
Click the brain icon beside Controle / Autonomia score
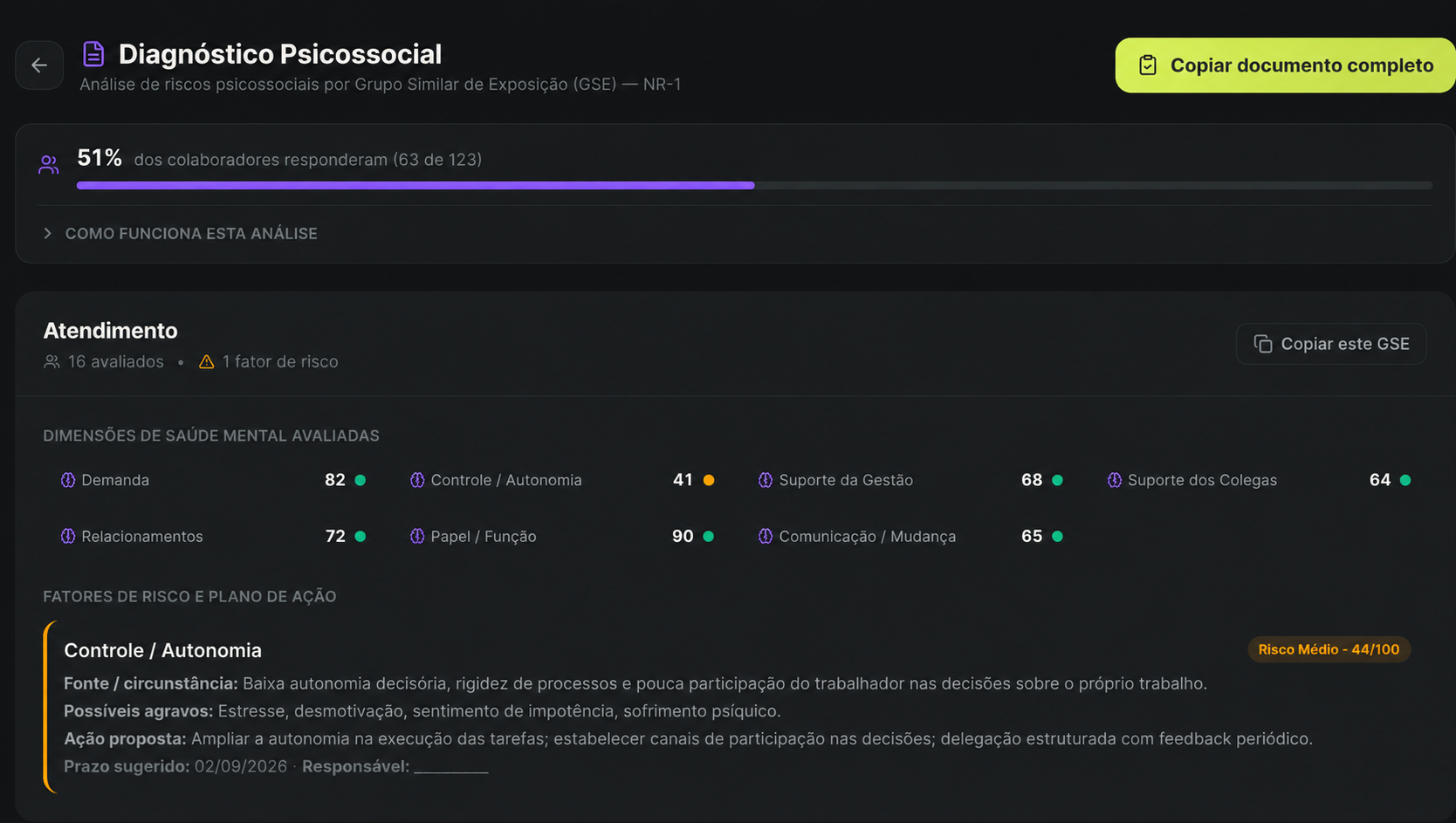(x=417, y=480)
